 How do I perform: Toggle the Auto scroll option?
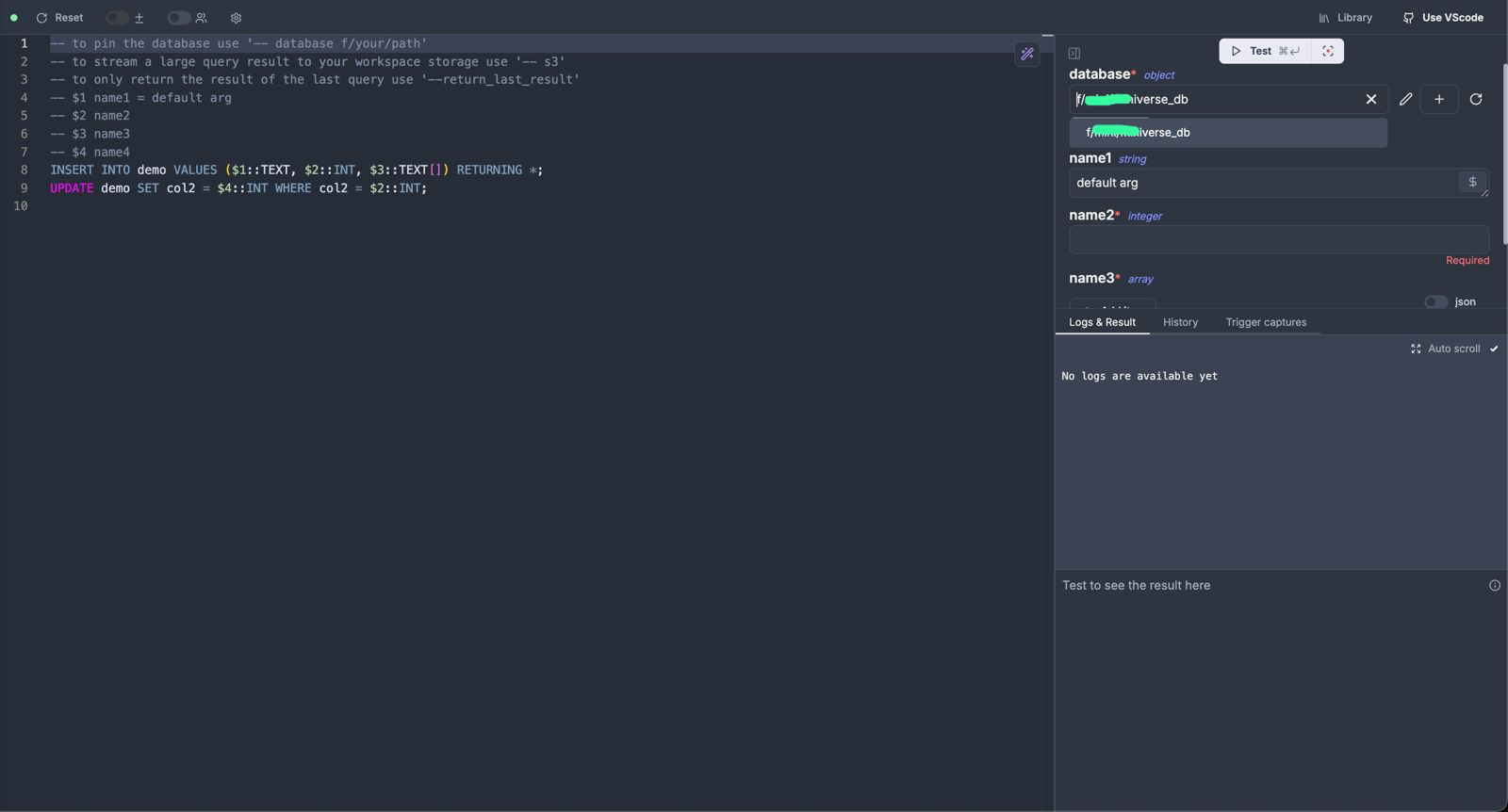pos(1494,349)
